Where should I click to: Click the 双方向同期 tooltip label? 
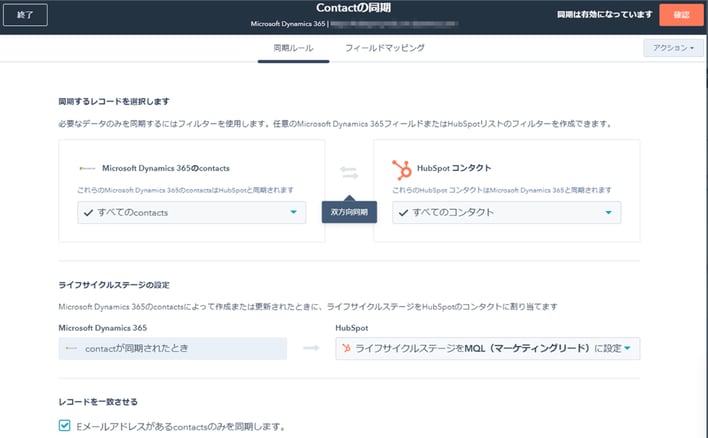tap(349, 212)
